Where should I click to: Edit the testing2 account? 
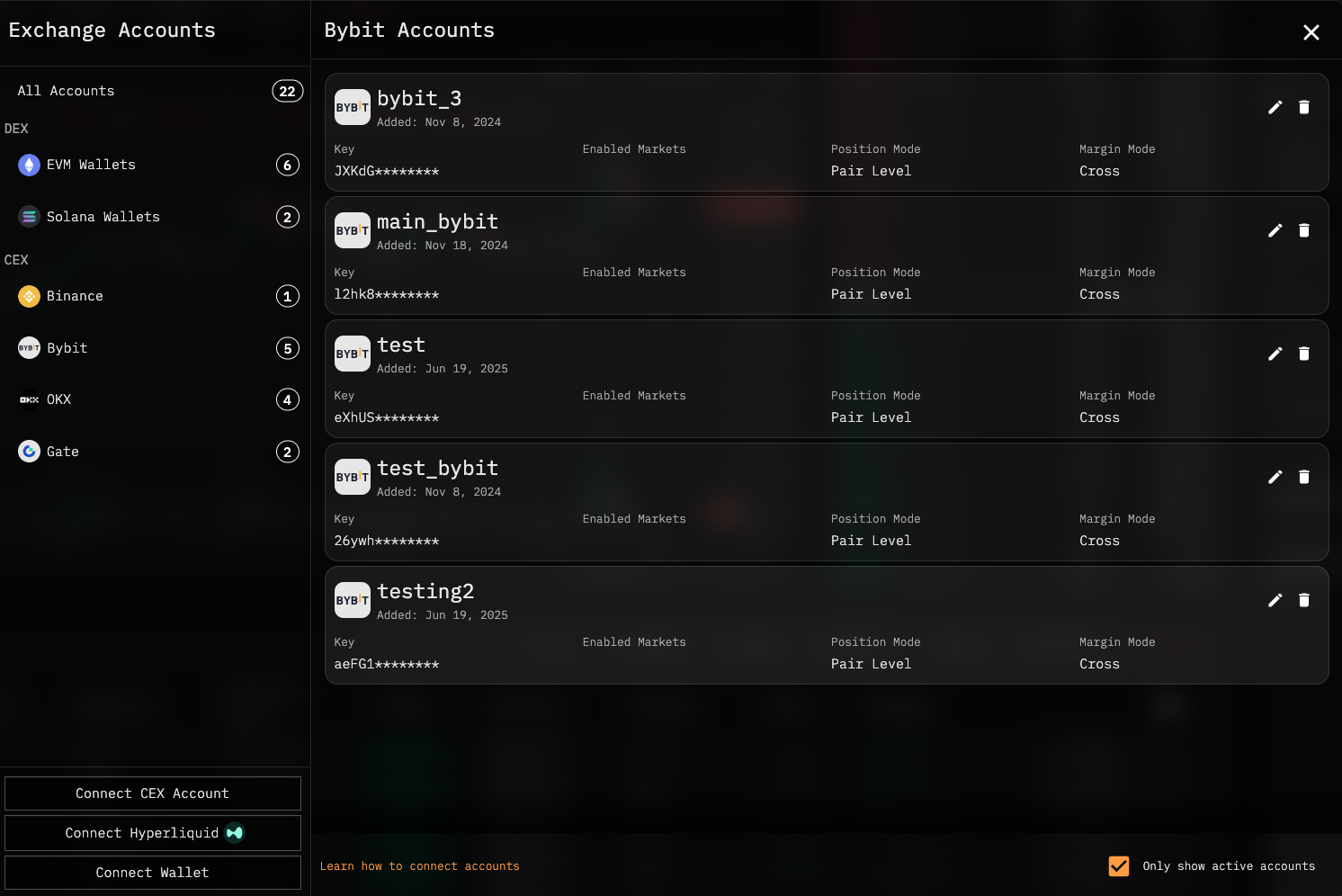(x=1275, y=600)
